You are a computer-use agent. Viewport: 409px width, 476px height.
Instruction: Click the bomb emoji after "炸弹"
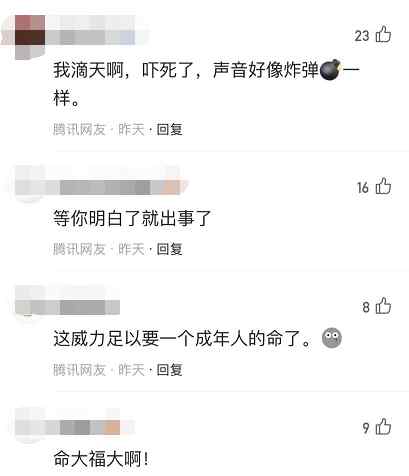330,70
